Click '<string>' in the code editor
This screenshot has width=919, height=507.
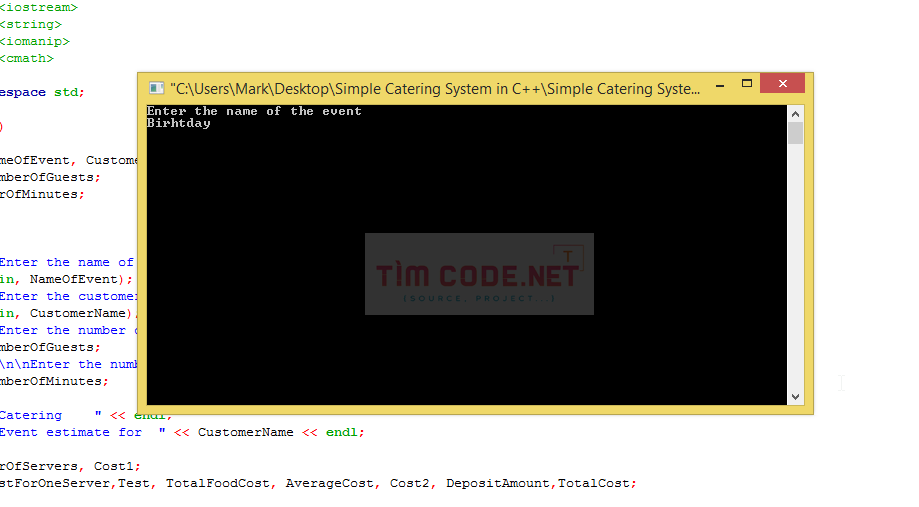pos(30,25)
